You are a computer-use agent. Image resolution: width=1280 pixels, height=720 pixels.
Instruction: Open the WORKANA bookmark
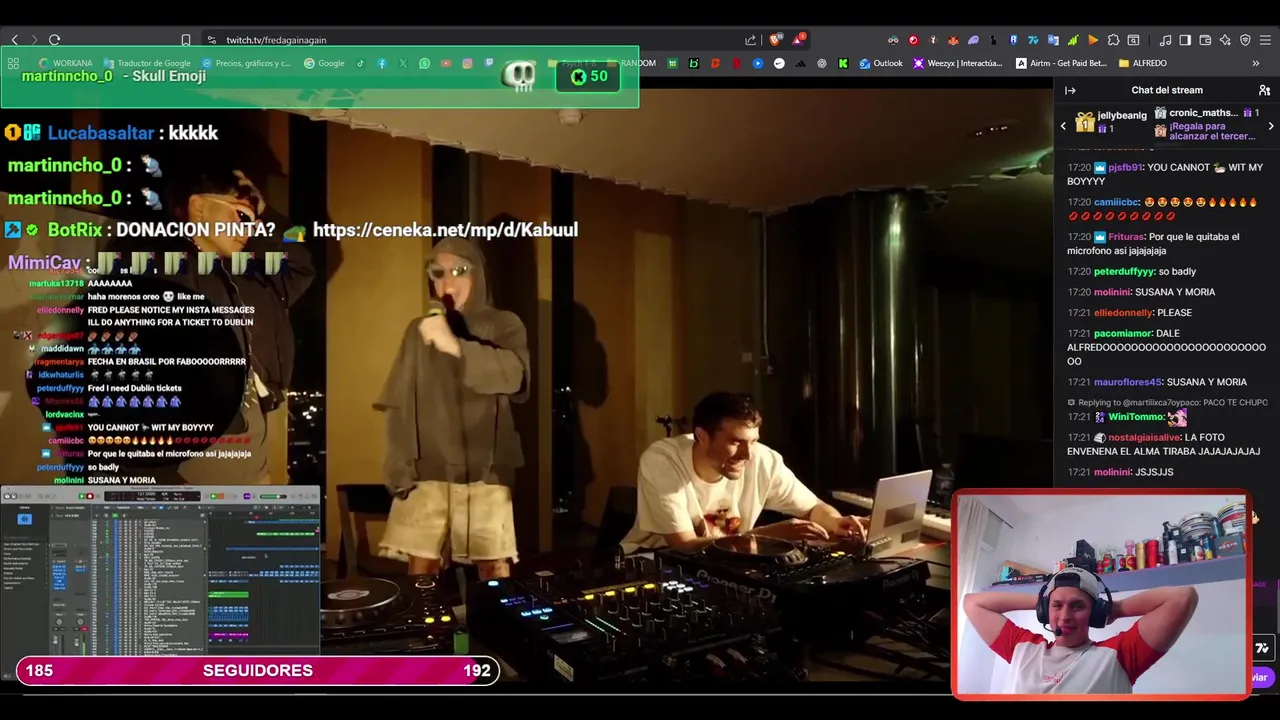click(x=66, y=63)
